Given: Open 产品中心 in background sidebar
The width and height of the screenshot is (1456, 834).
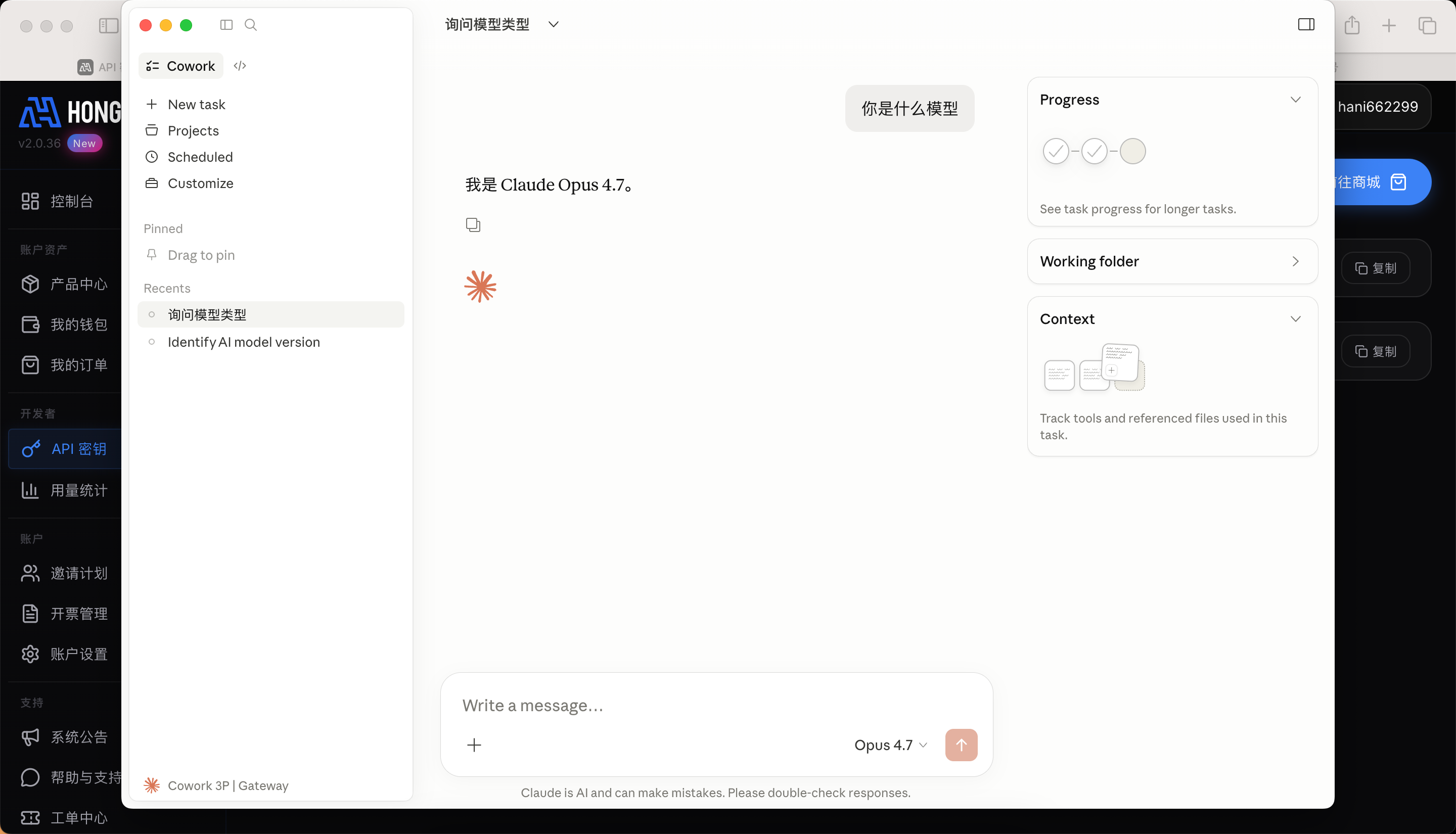Looking at the screenshot, I should (64, 284).
